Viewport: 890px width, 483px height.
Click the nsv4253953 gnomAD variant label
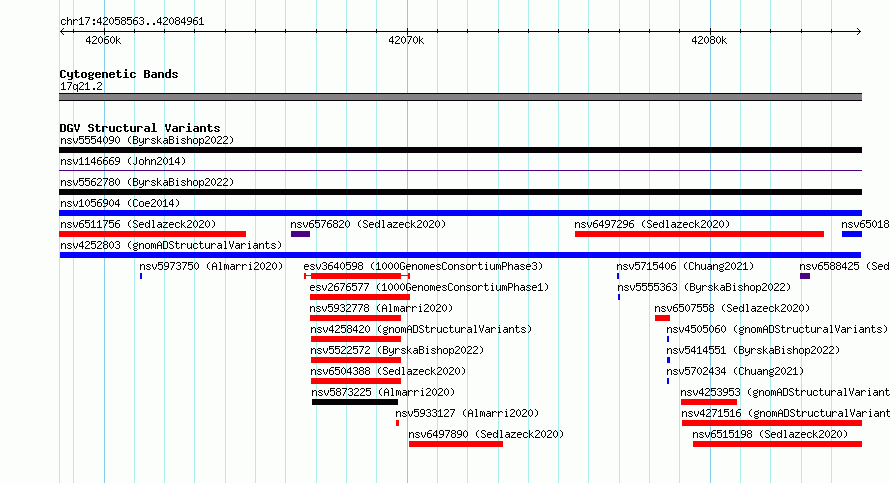pos(785,392)
